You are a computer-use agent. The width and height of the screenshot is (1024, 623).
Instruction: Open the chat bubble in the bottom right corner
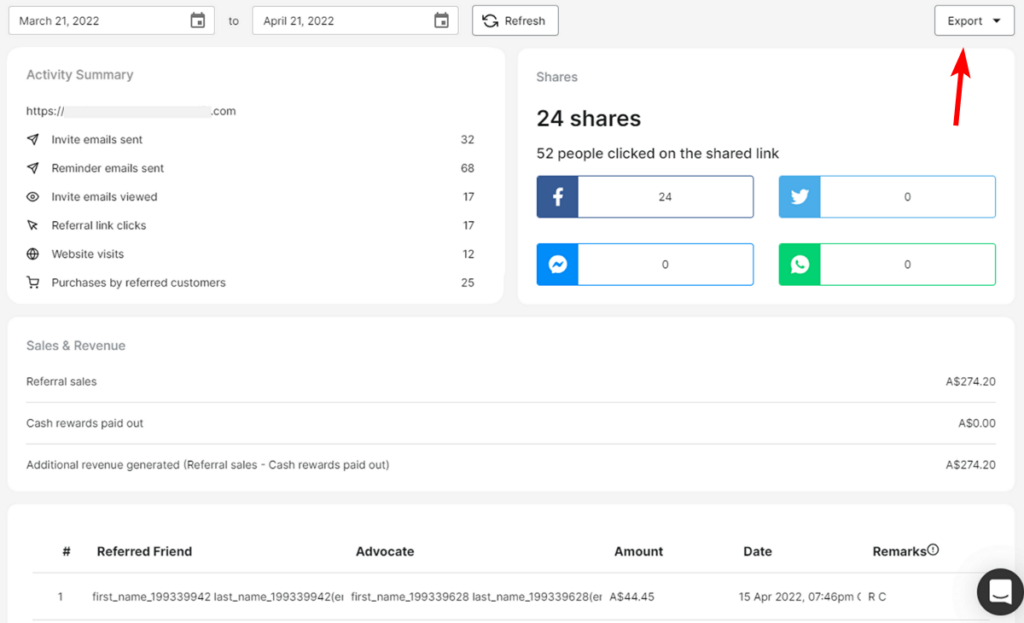[x=999, y=592]
